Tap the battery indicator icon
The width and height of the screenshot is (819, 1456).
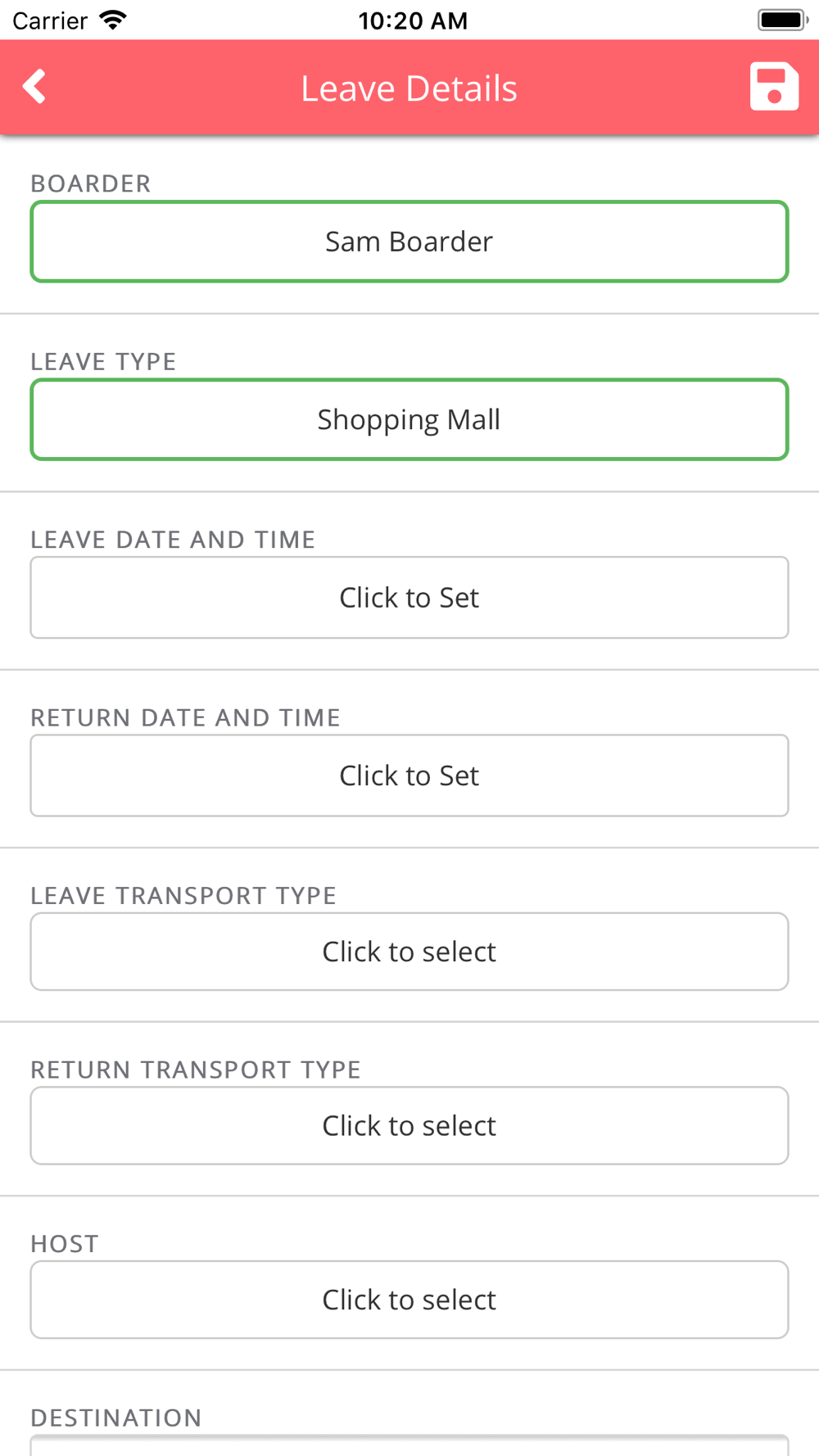(x=782, y=20)
